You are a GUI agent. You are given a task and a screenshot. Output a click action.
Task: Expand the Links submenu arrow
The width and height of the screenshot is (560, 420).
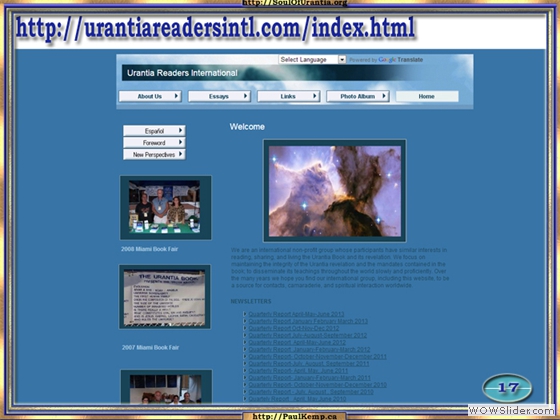315,96
